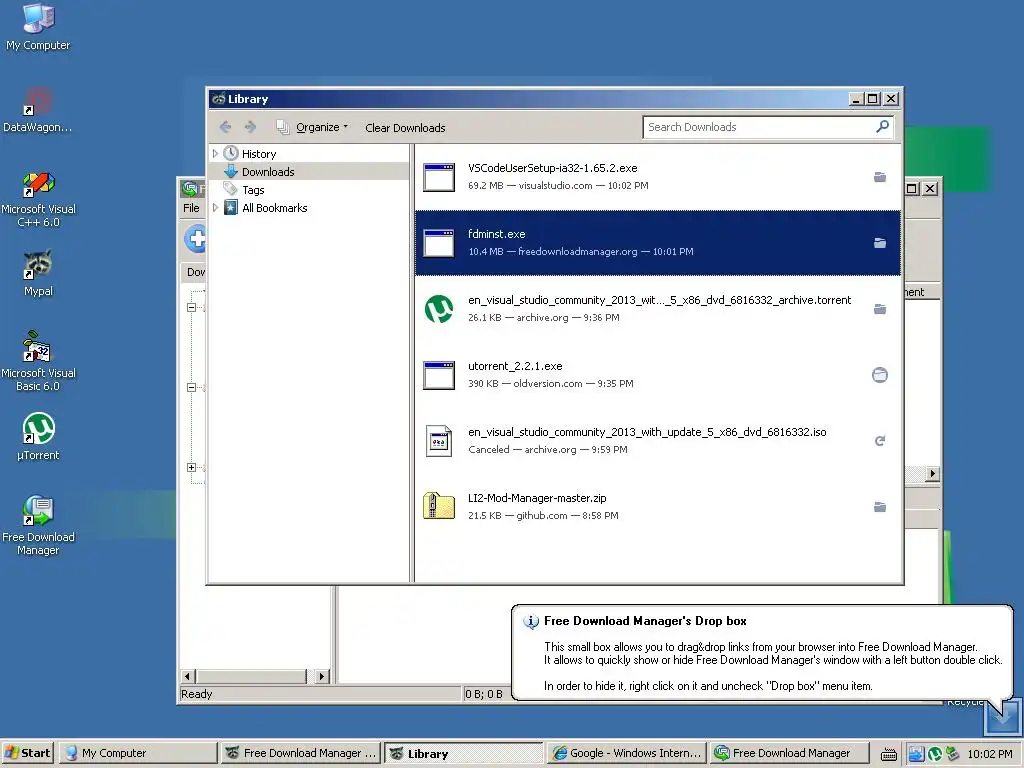Expand the plus tree node in FDM window
This screenshot has width=1024, height=768.
tap(191, 468)
